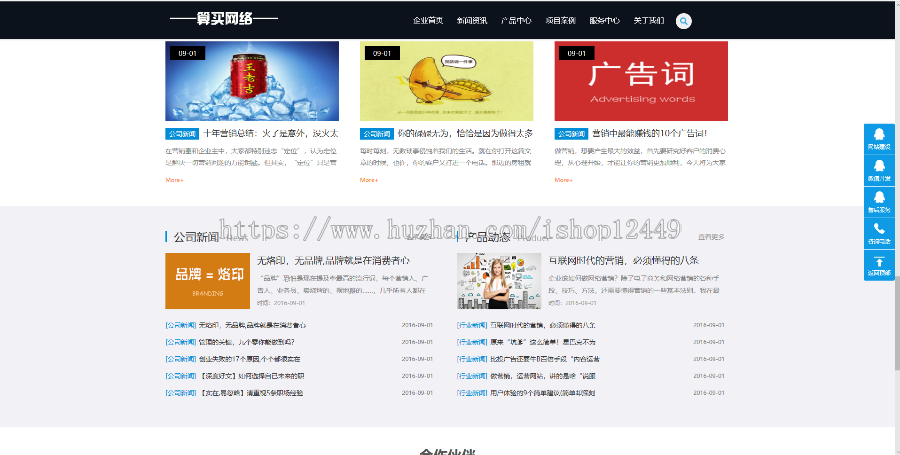The width and height of the screenshot is (900, 455).
Task: Click the phone 咨询电话 sidebar icon
Action: [x=879, y=233]
